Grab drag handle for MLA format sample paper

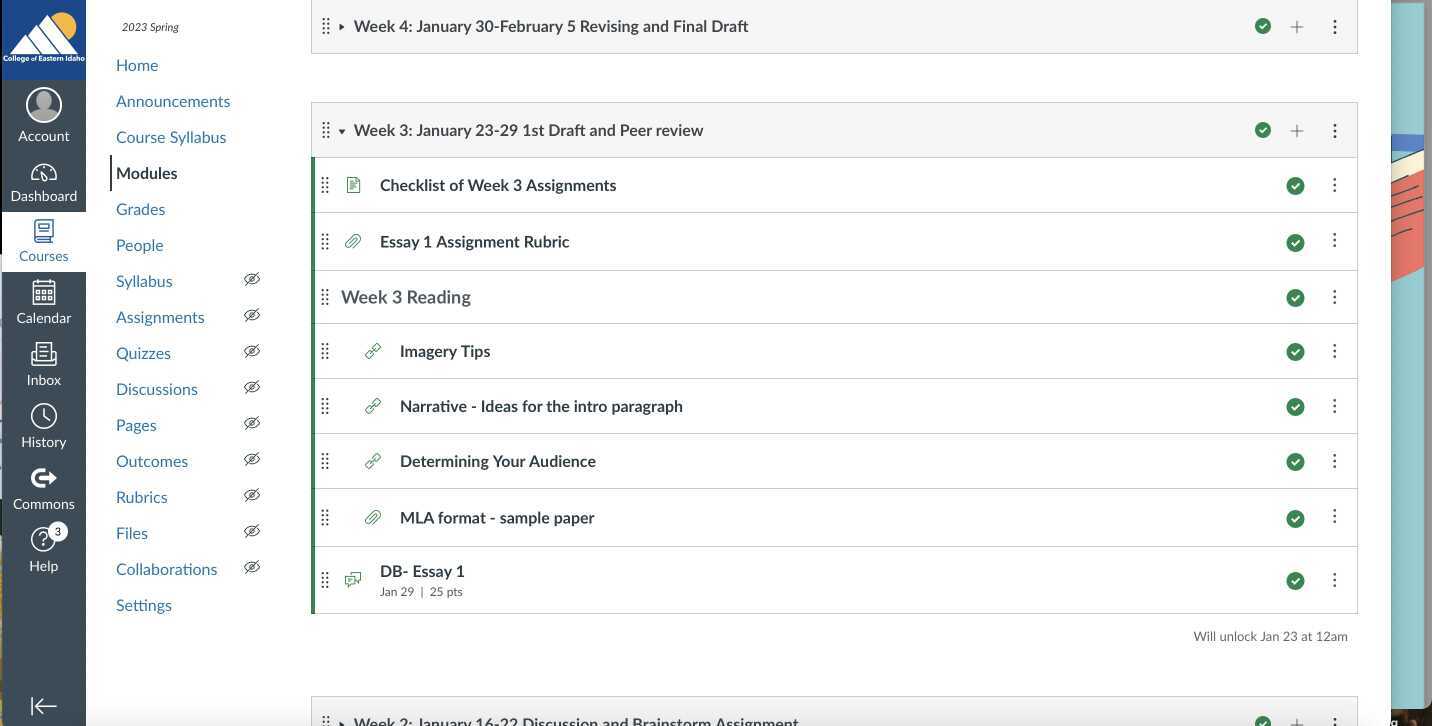pyautogui.click(x=325, y=518)
